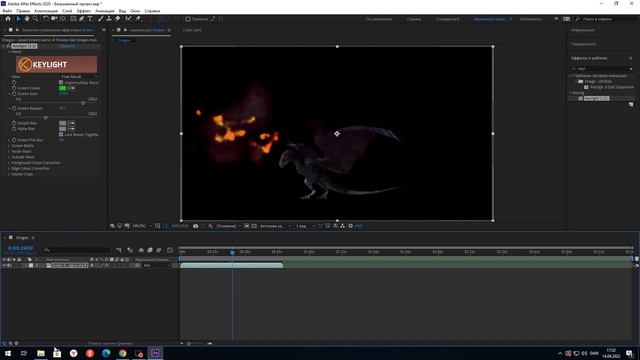The image size is (640, 360).
Task: Open the Правка menu
Action: [23, 11]
